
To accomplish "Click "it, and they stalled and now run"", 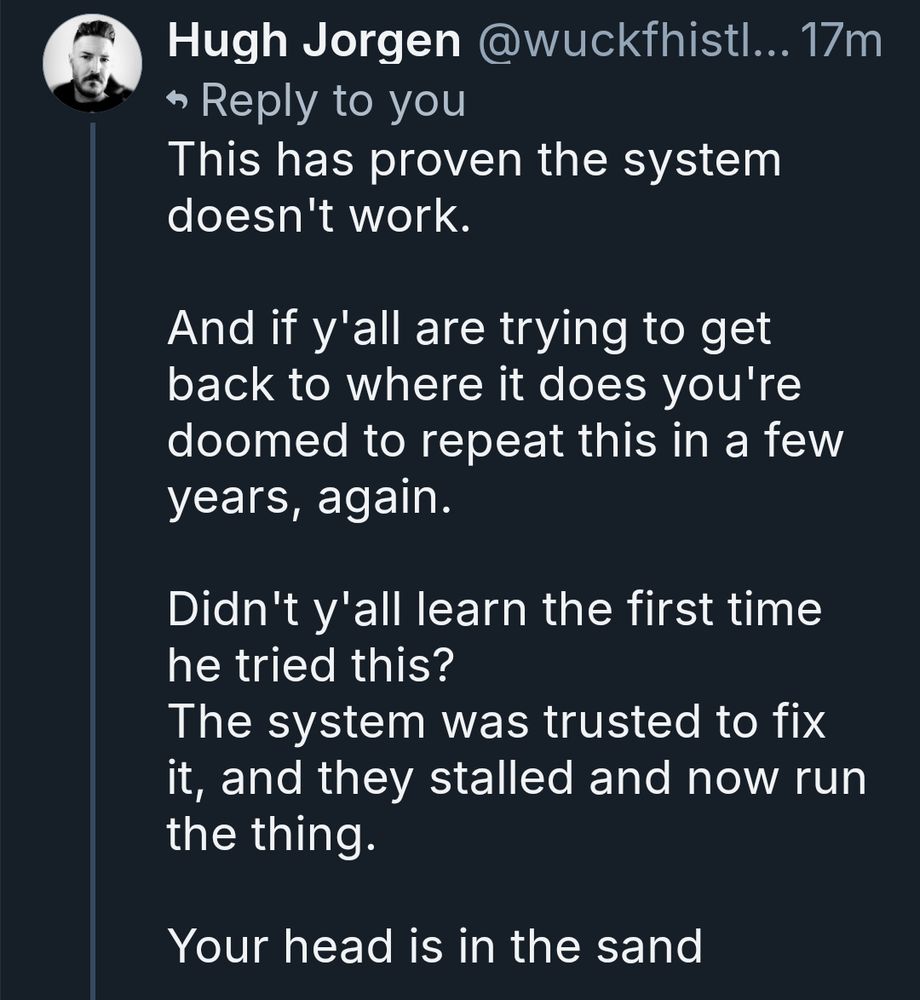I will pos(516,779).
